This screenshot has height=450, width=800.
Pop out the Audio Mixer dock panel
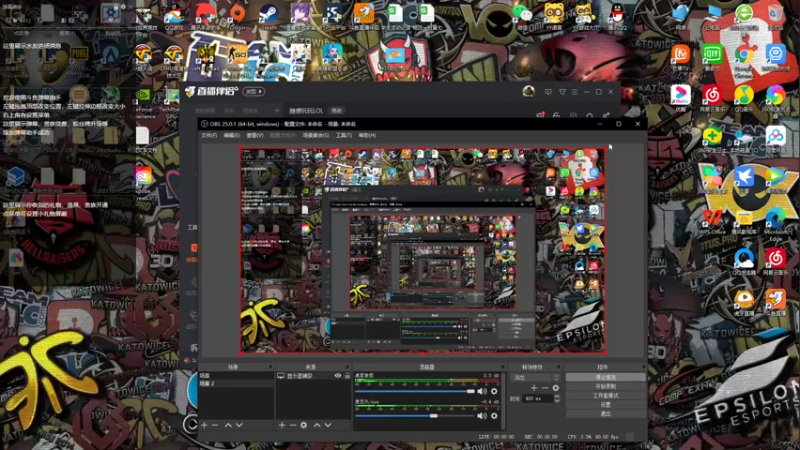click(x=503, y=367)
